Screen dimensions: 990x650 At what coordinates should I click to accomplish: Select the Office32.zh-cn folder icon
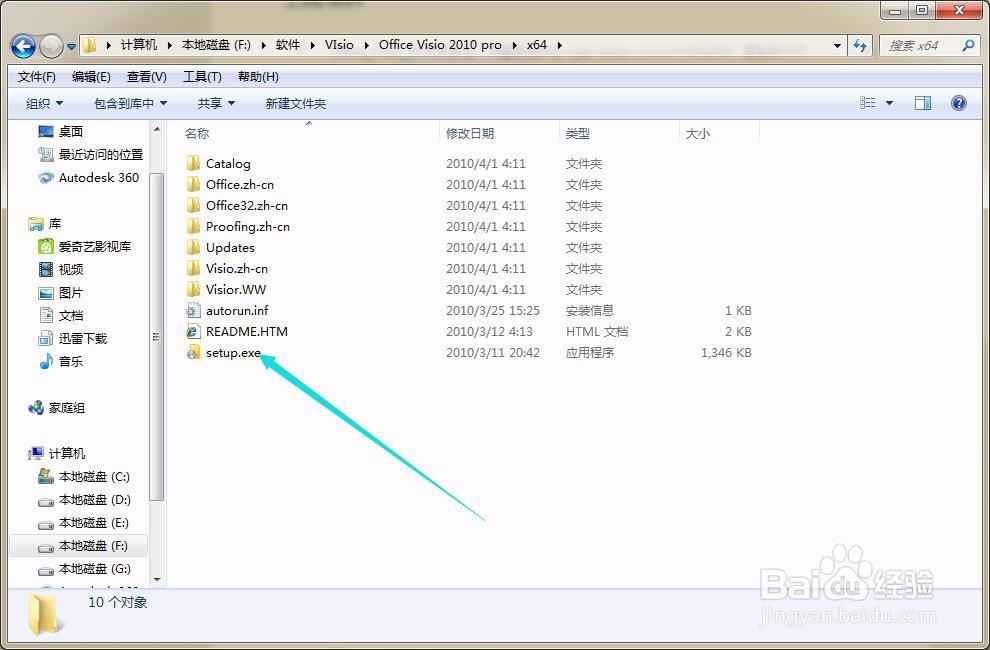pyautogui.click(x=193, y=205)
